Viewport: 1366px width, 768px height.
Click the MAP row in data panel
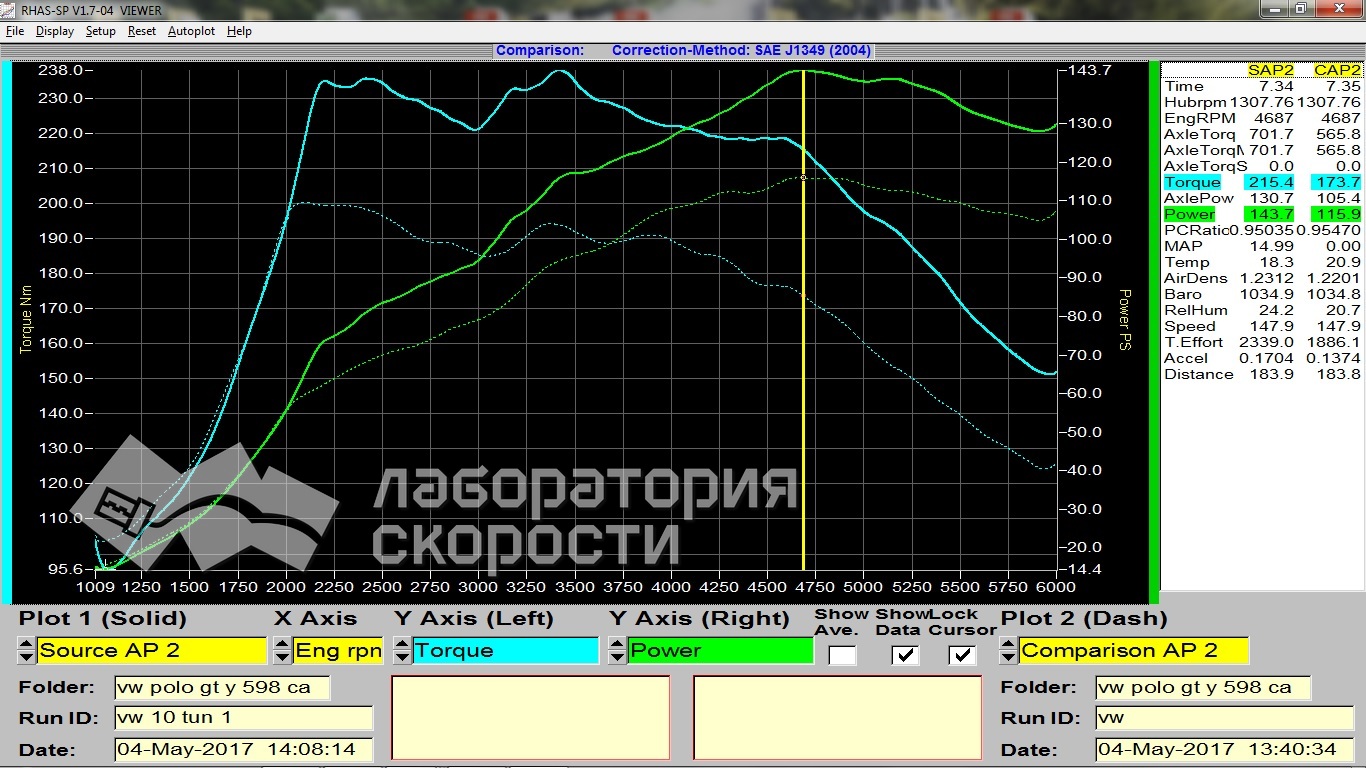tap(1262, 246)
